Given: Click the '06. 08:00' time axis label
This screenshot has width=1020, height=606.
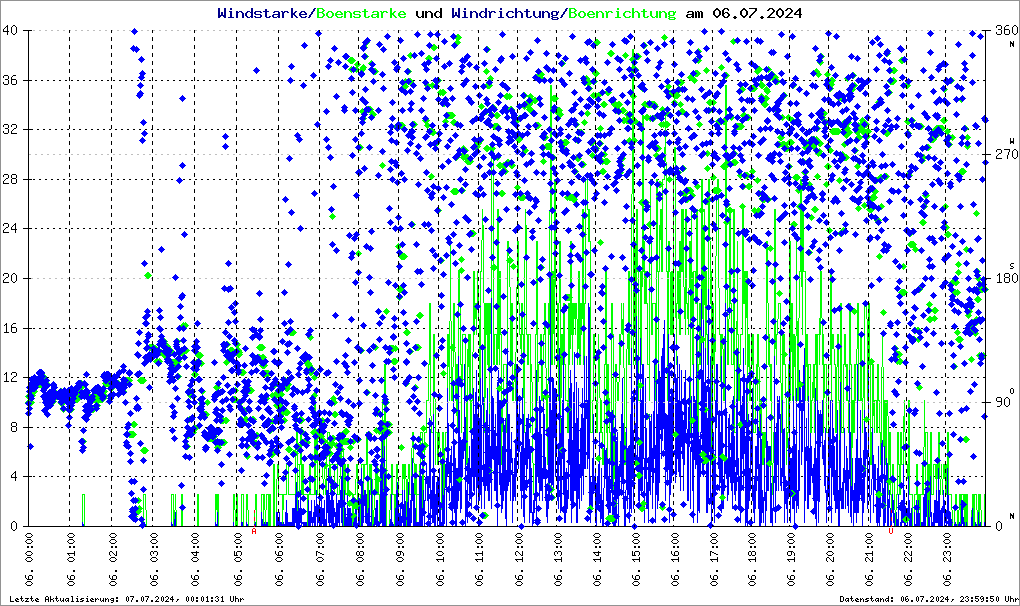Looking at the screenshot, I should 360,559.
